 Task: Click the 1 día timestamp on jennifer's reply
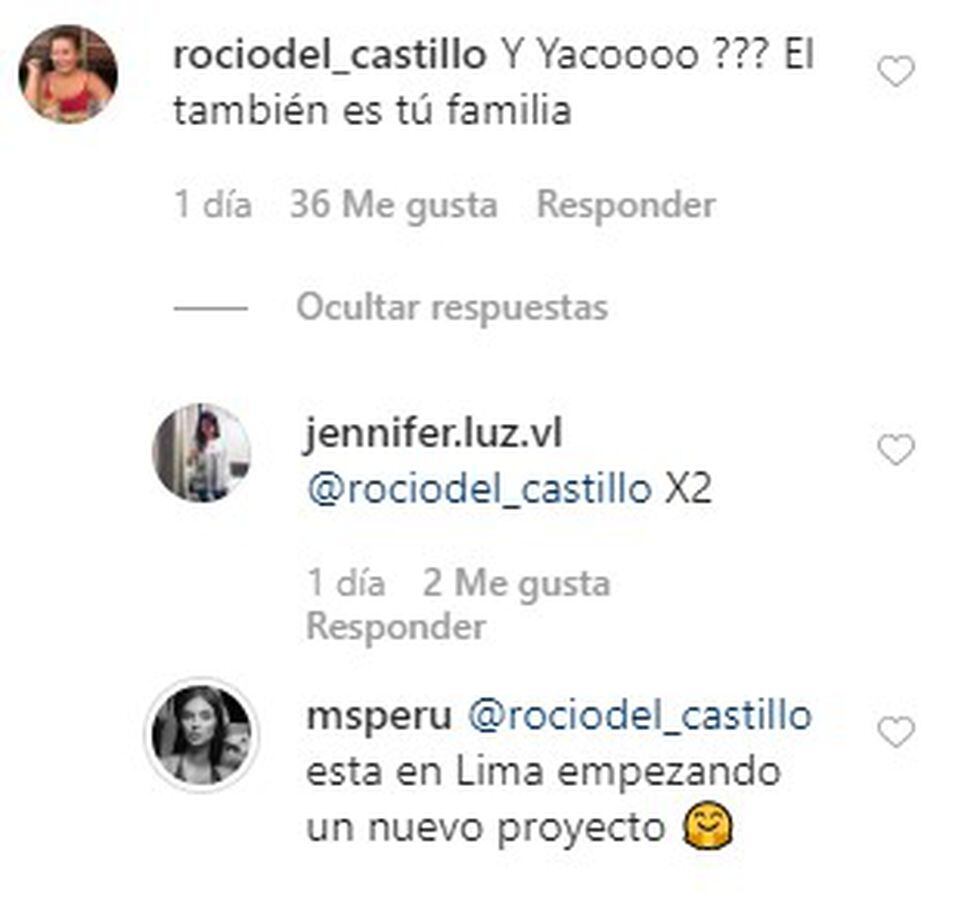click(346, 583)
